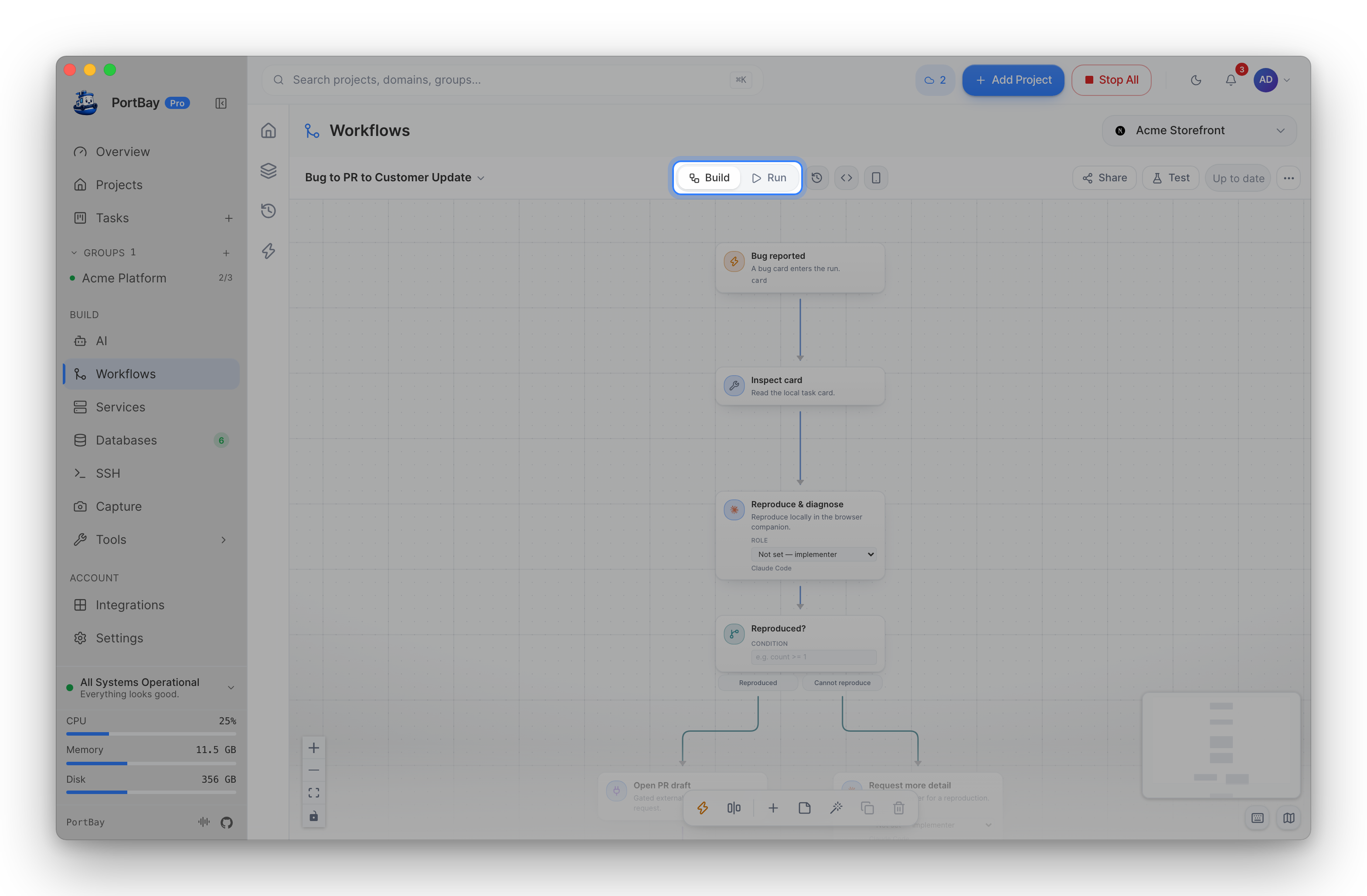Image resolution: width=1367 pixels, height=896 pixels.
Task: Expand the Acme Storefront project dropdown
Action: [1199, 130]
